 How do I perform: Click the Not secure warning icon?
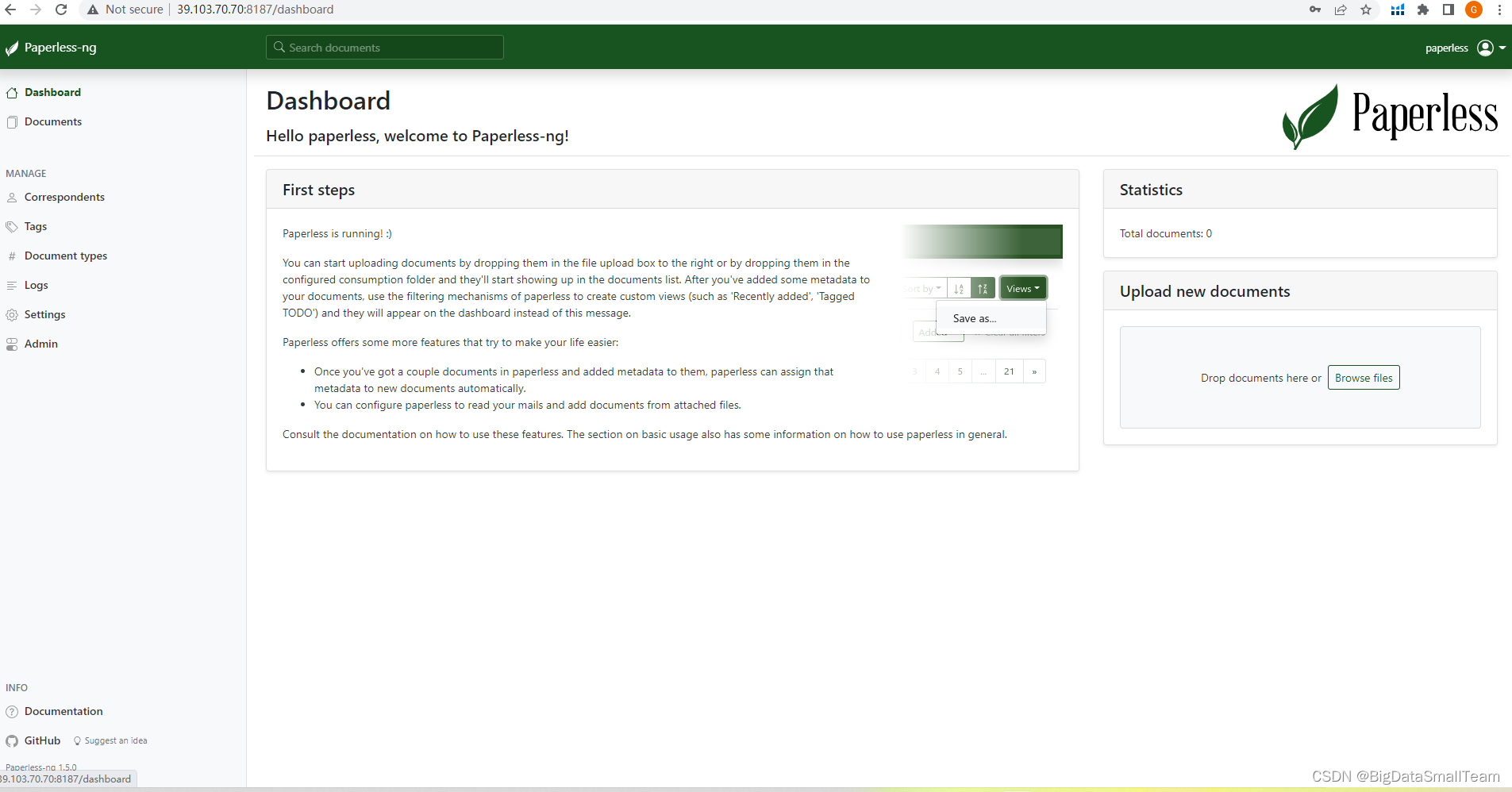pyautogui.click(x=93, y=10)
